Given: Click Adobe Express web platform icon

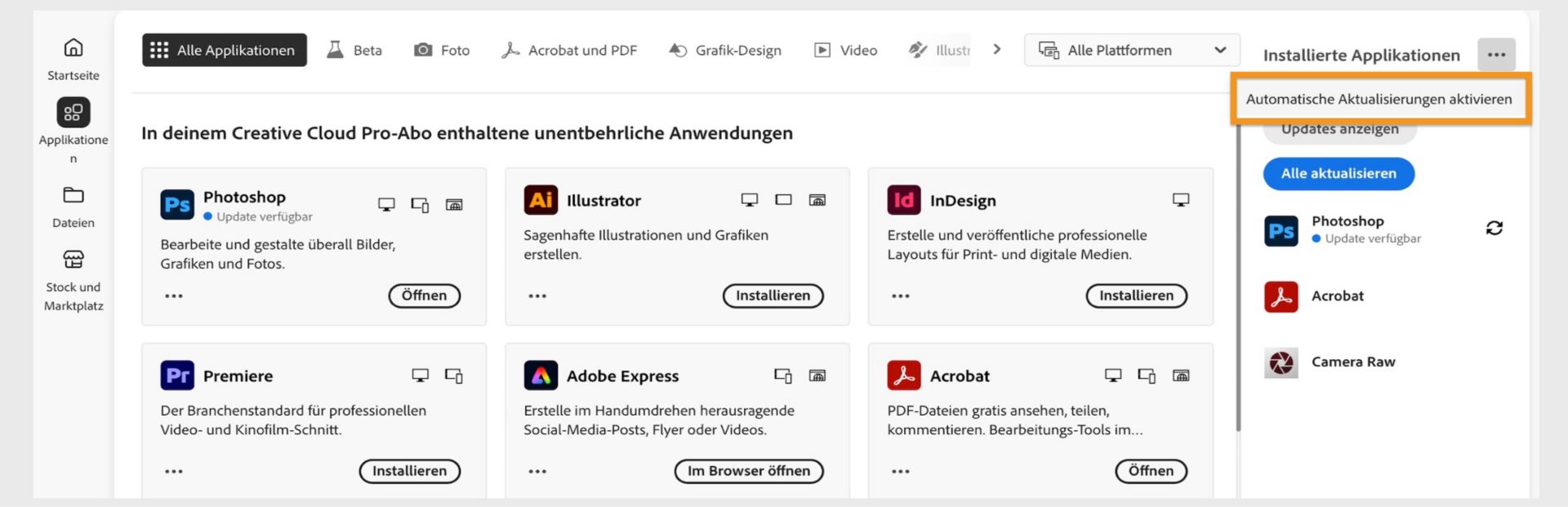Looking at the screenshot, I should [817, 376].
